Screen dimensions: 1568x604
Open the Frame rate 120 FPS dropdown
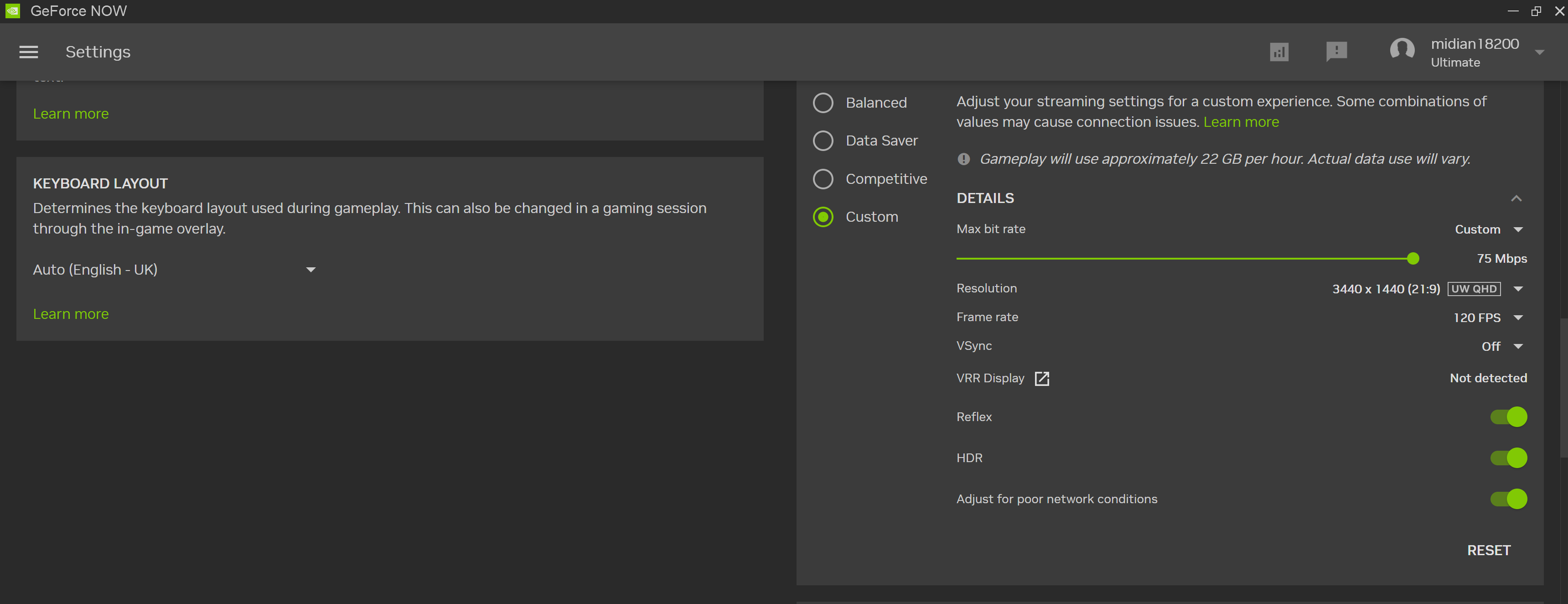(1518, 318)
